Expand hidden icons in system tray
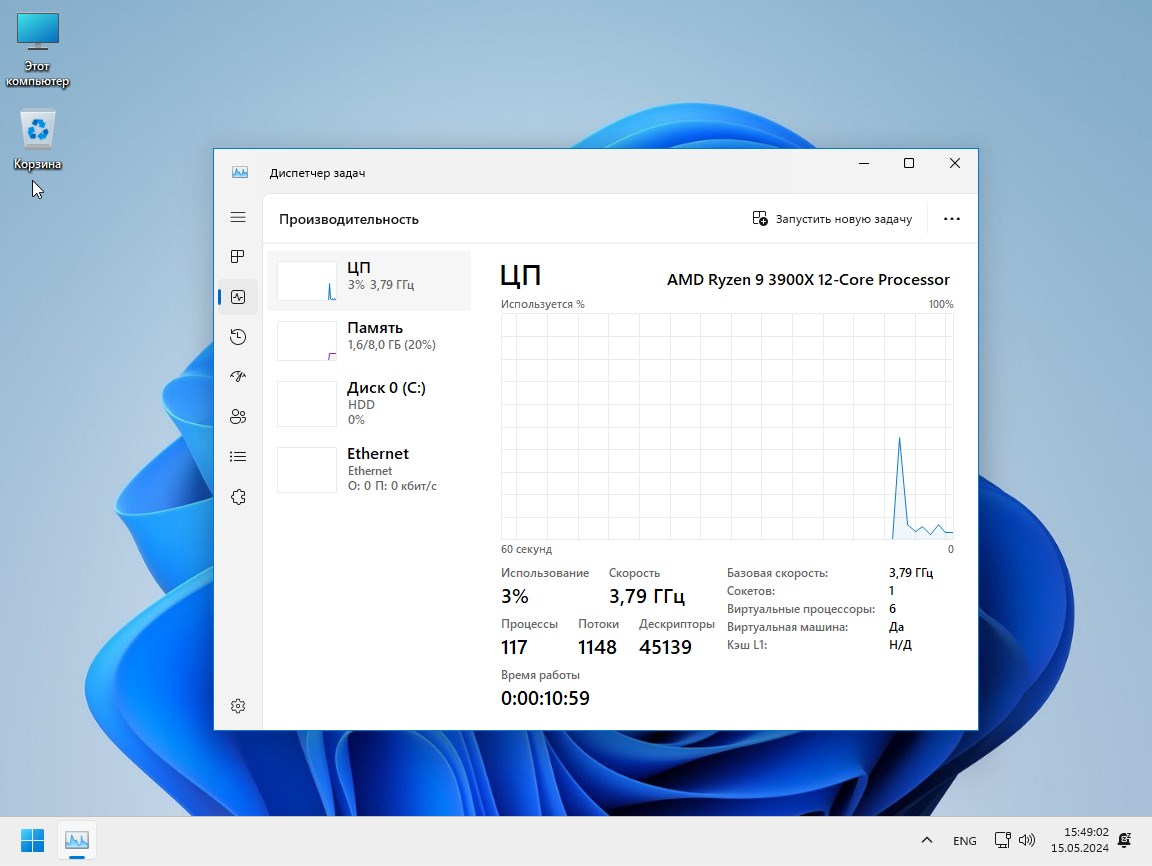Image resolution: width=1152 pixels, height=866 pixels. point(928,840)
